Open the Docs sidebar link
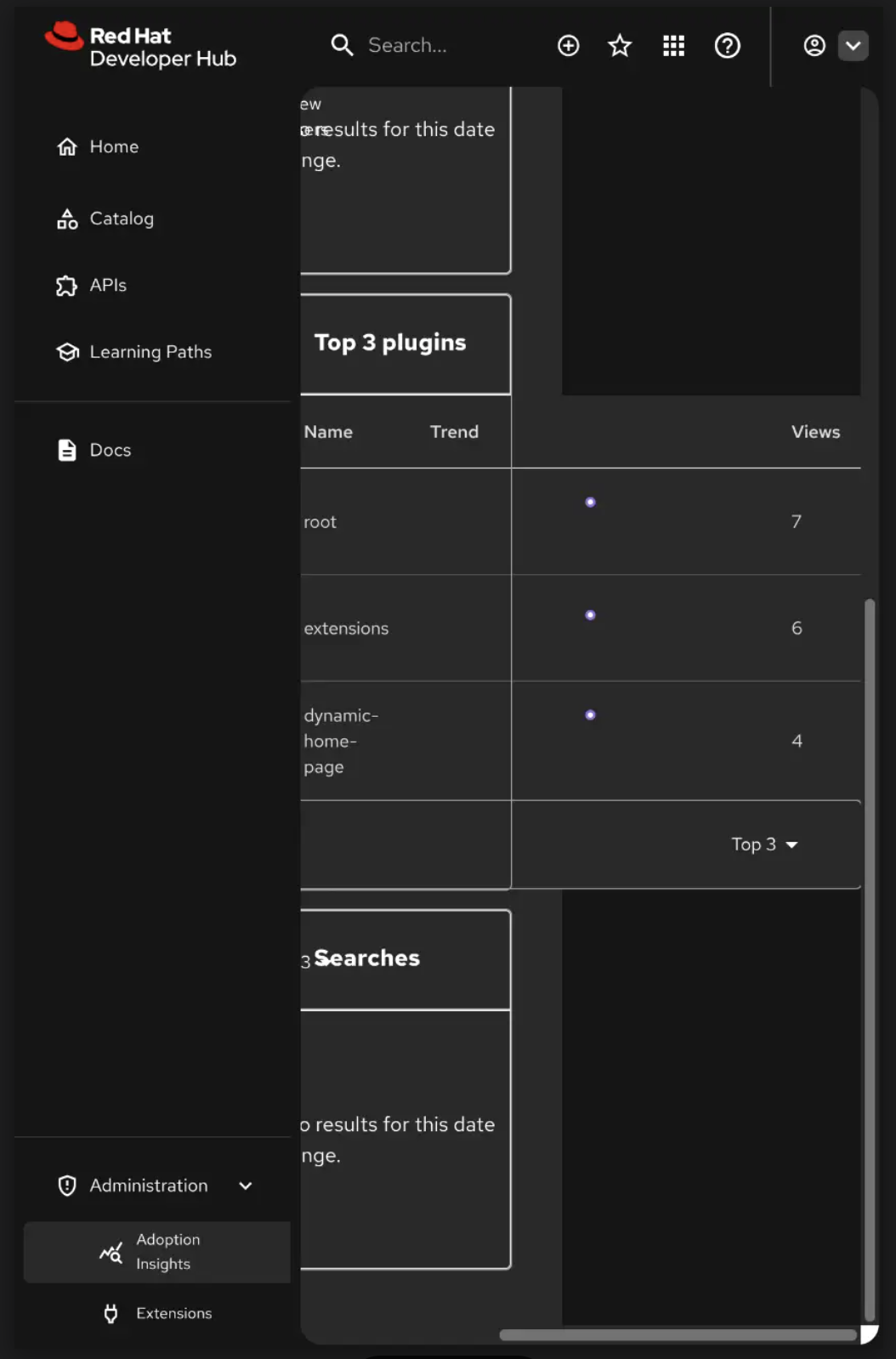 (111, 450)
